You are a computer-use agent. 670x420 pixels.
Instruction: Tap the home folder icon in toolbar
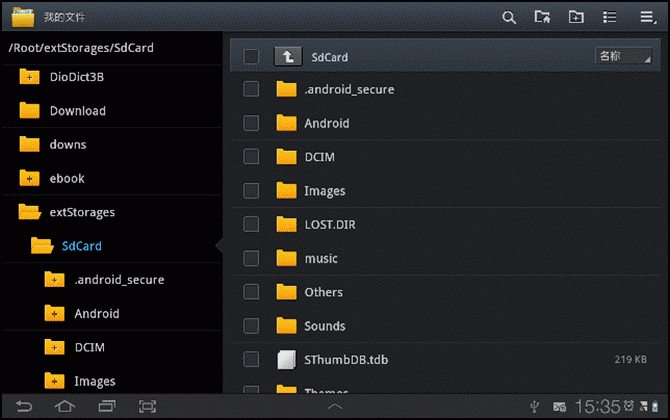(x=542, y=17)
